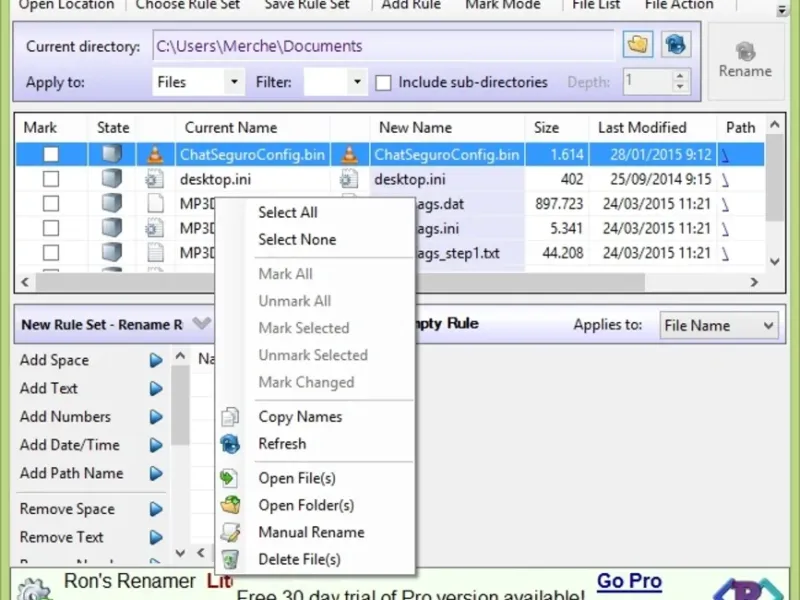Click the Depth number field

pos(647,82)
